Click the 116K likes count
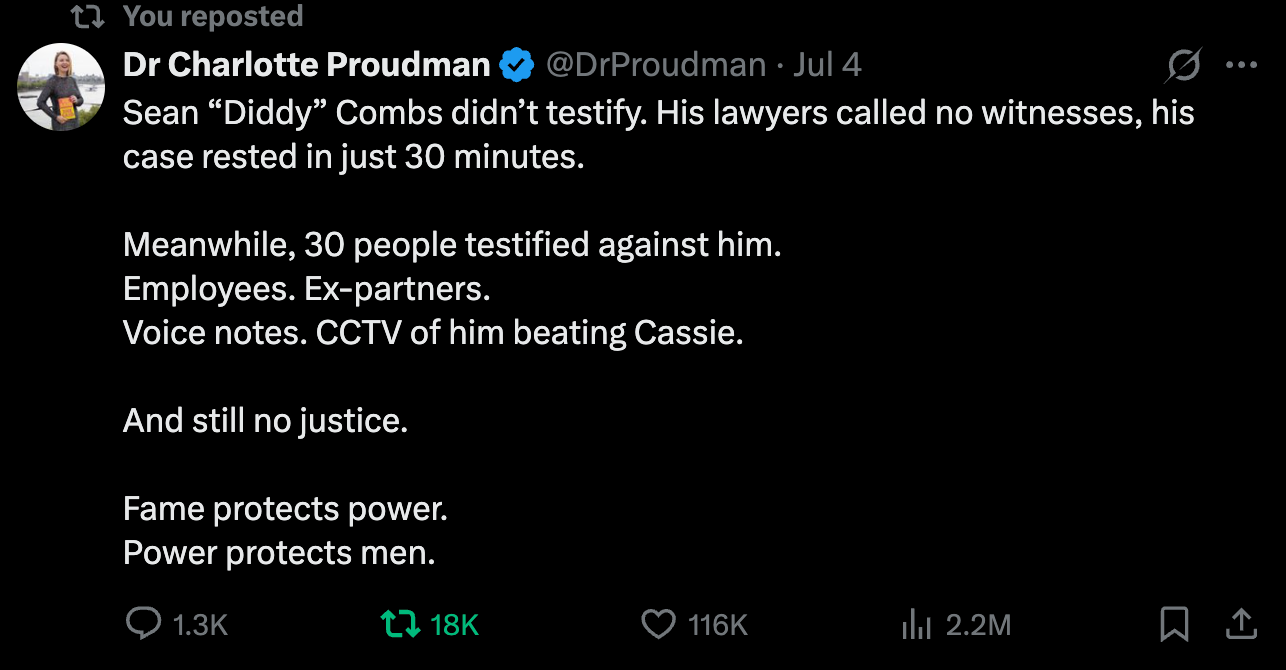This screenshot has width=1286, height=670. coord(718,625)
